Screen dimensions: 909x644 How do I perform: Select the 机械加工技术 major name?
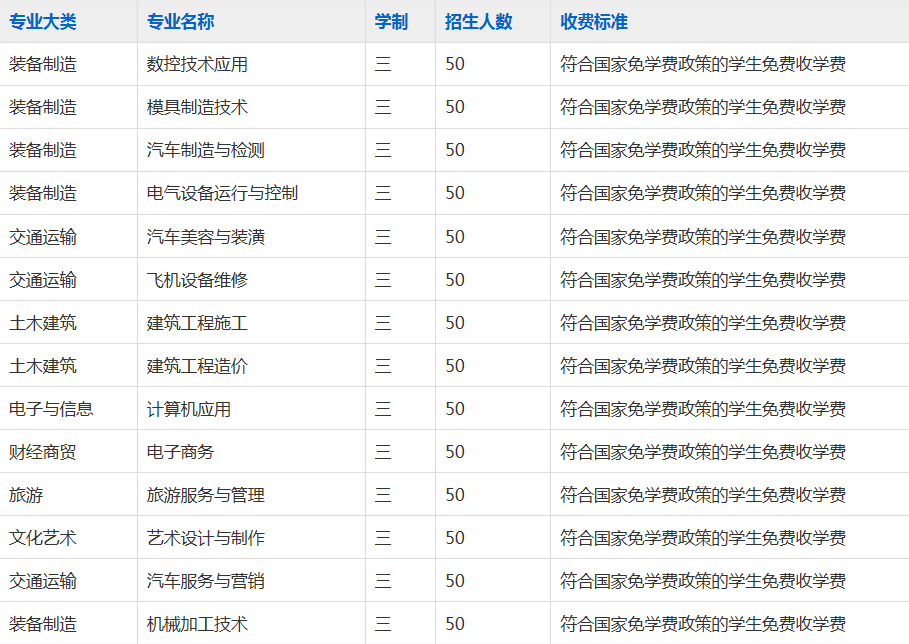[197, 624]
